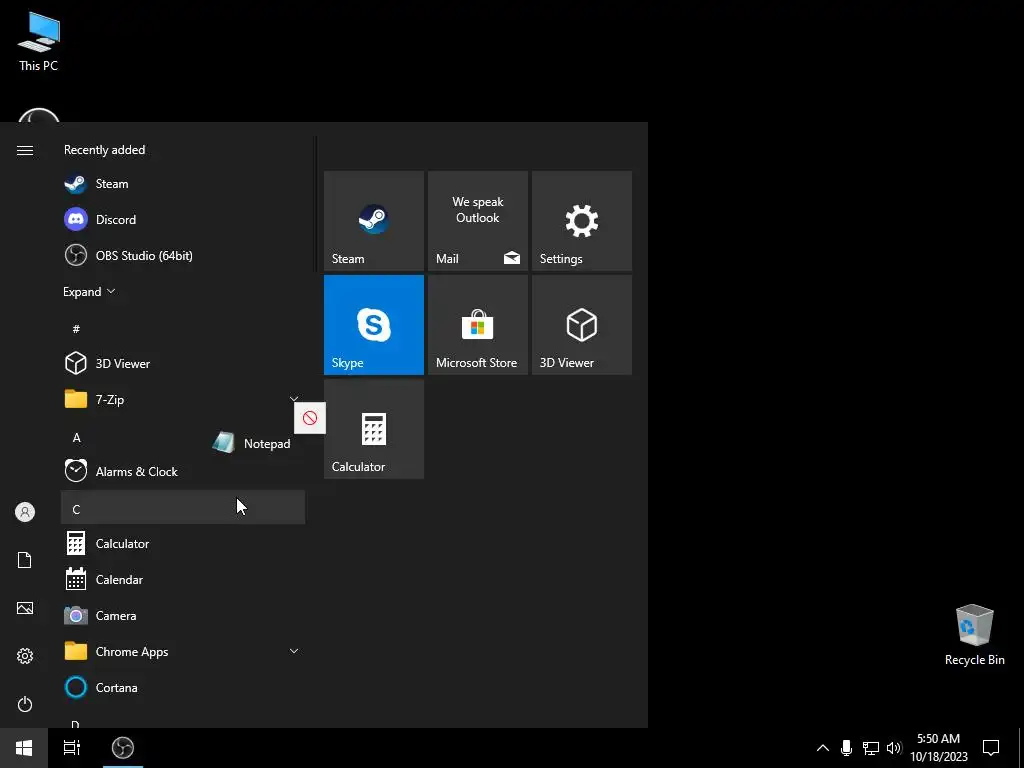
Task: Open Cortana from the app list
Action: tap(183, 687)
